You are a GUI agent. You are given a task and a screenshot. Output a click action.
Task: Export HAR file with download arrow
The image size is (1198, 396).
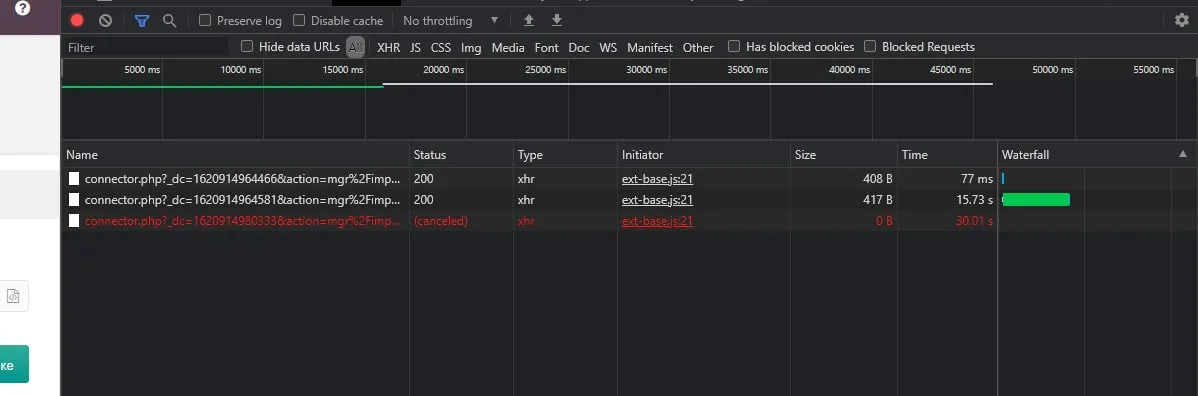(557, 20)
